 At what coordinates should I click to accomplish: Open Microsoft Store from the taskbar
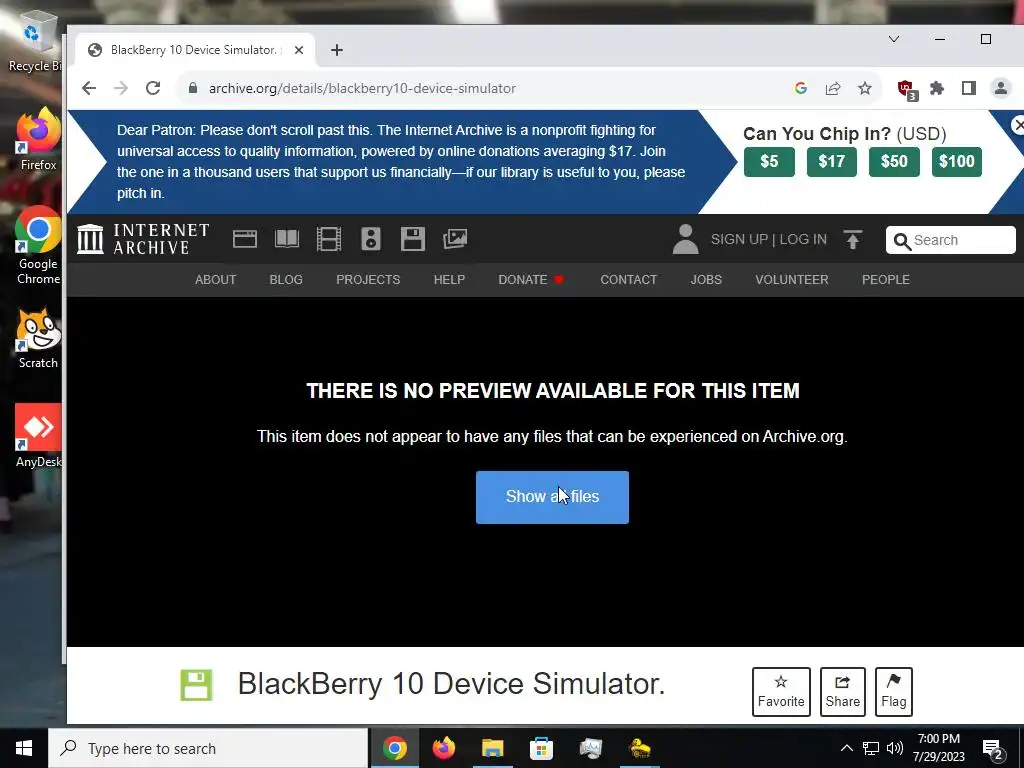[x=541, y=748]
